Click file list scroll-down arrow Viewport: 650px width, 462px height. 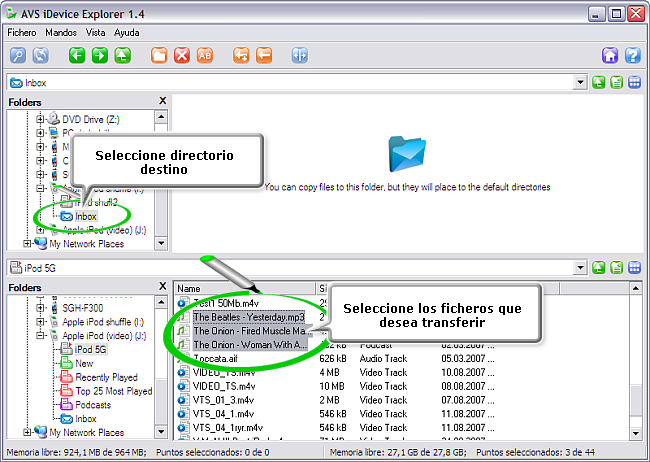tap(636, 433)
